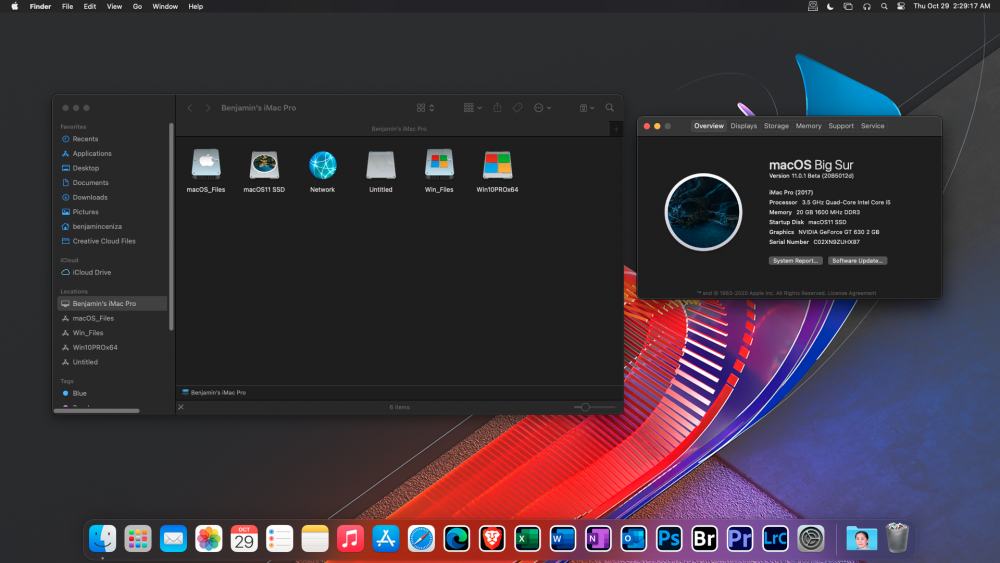The image size is (1000, 563).
Task: Select Downloads in the Finder sidebar
Action: 90,198
